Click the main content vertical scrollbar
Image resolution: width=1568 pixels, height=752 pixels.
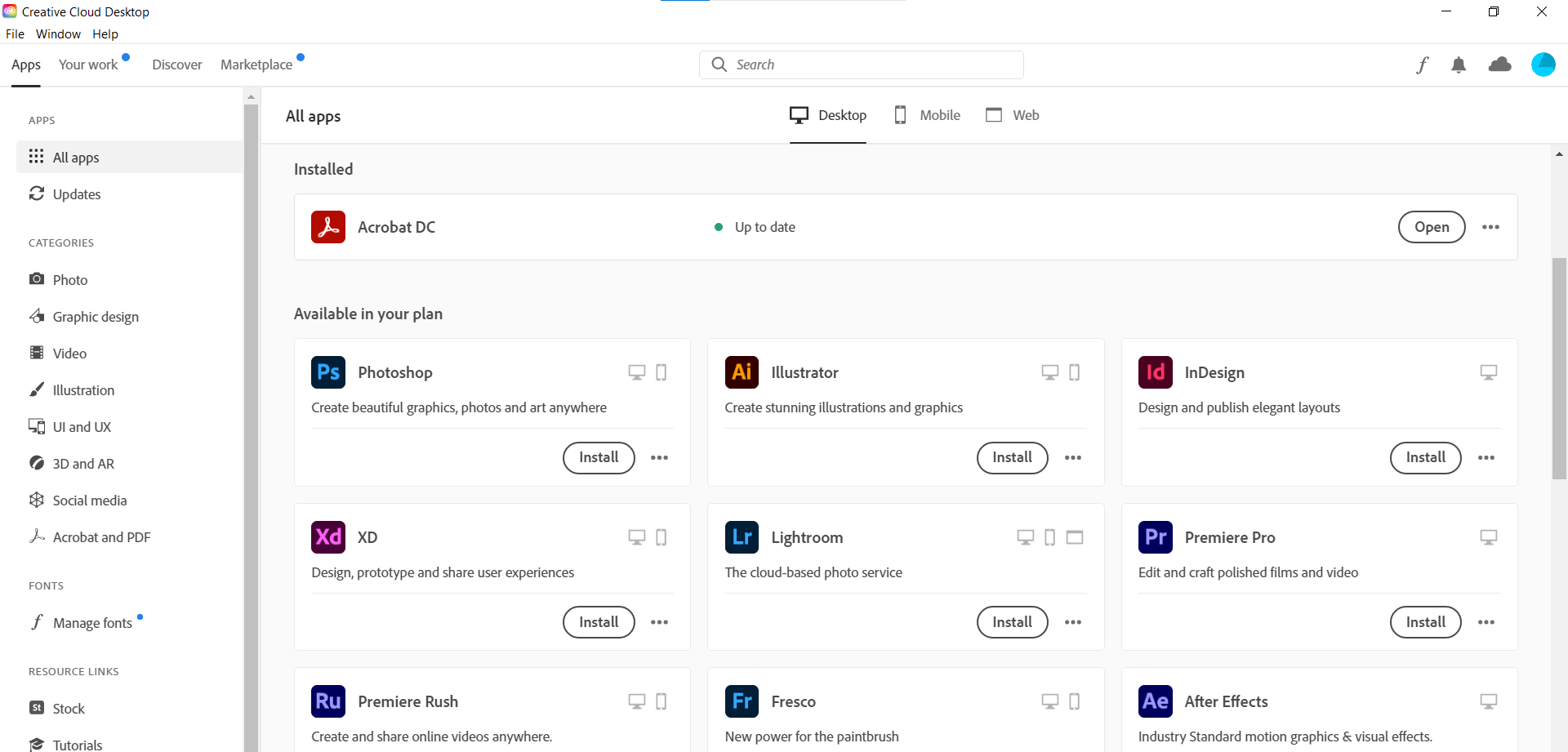1560,367
